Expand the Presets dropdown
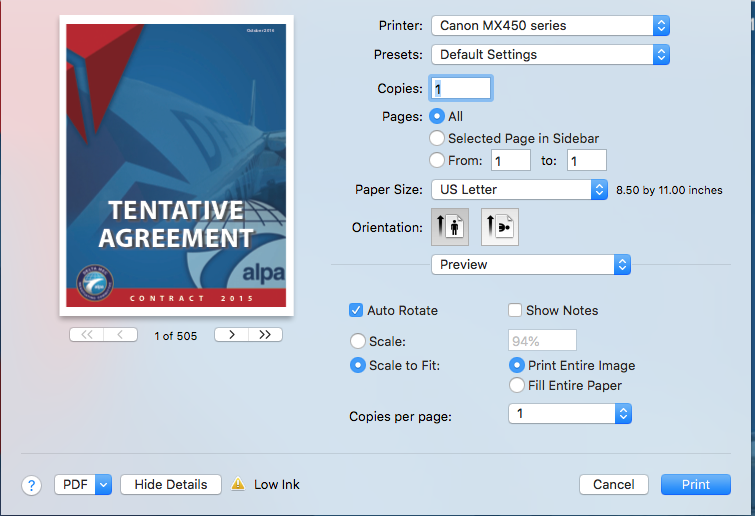This screenshot has width=755, height=516. click(549, 55)
